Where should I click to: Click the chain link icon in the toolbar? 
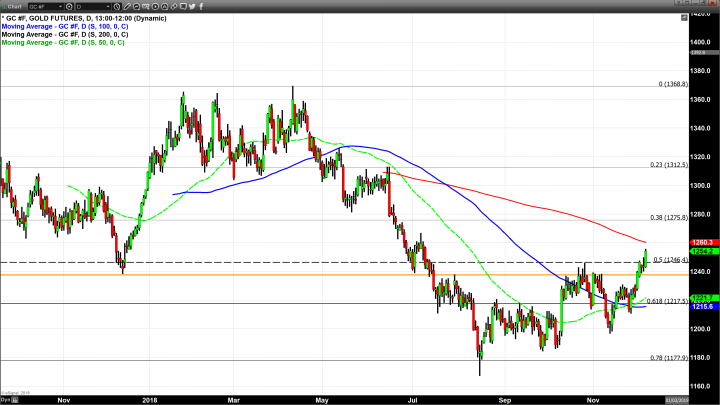click(x=173, y=6)
